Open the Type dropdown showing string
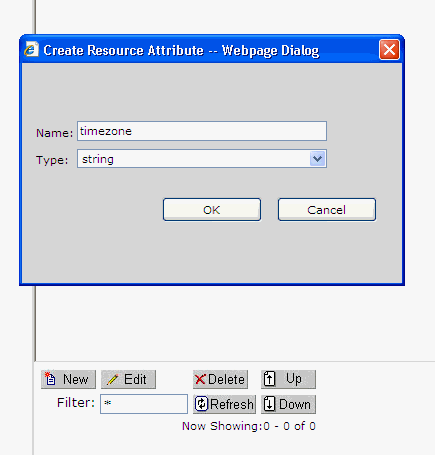 coord(202,159)
